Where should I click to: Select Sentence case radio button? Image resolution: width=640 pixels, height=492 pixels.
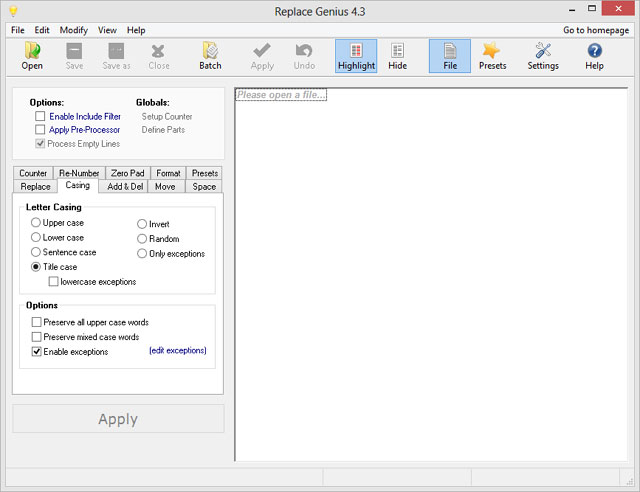coord(36,252)
